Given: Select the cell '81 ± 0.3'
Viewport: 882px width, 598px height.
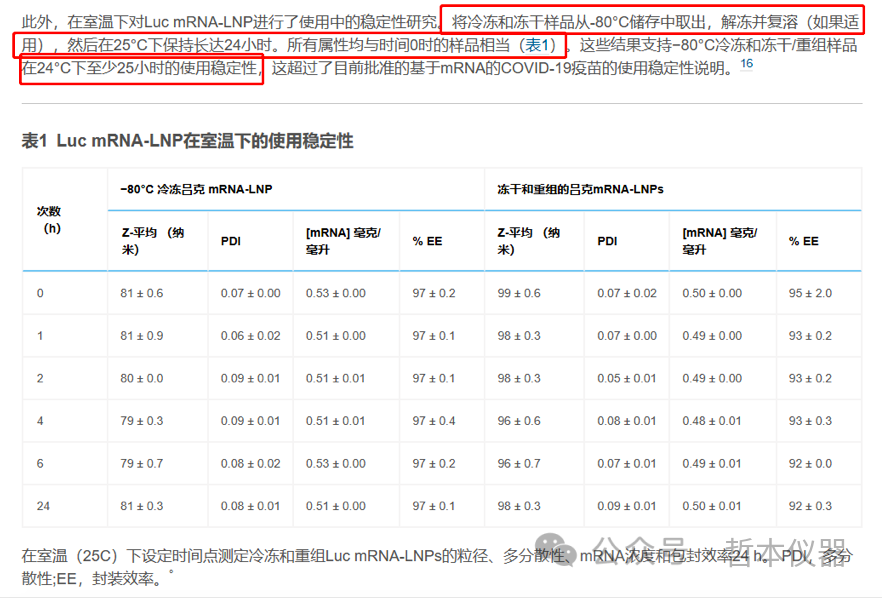Looking at the screenshot, I should [x=142, y=506].
